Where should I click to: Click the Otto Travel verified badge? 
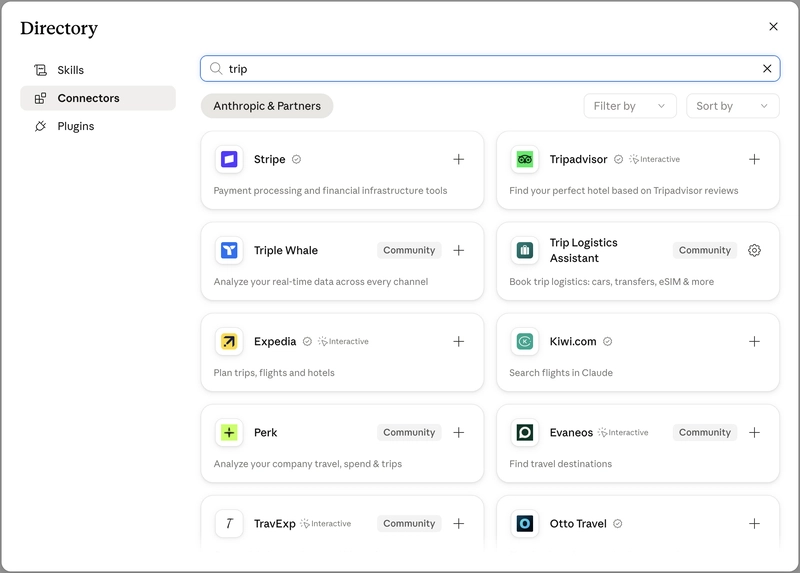coord(617,524)
